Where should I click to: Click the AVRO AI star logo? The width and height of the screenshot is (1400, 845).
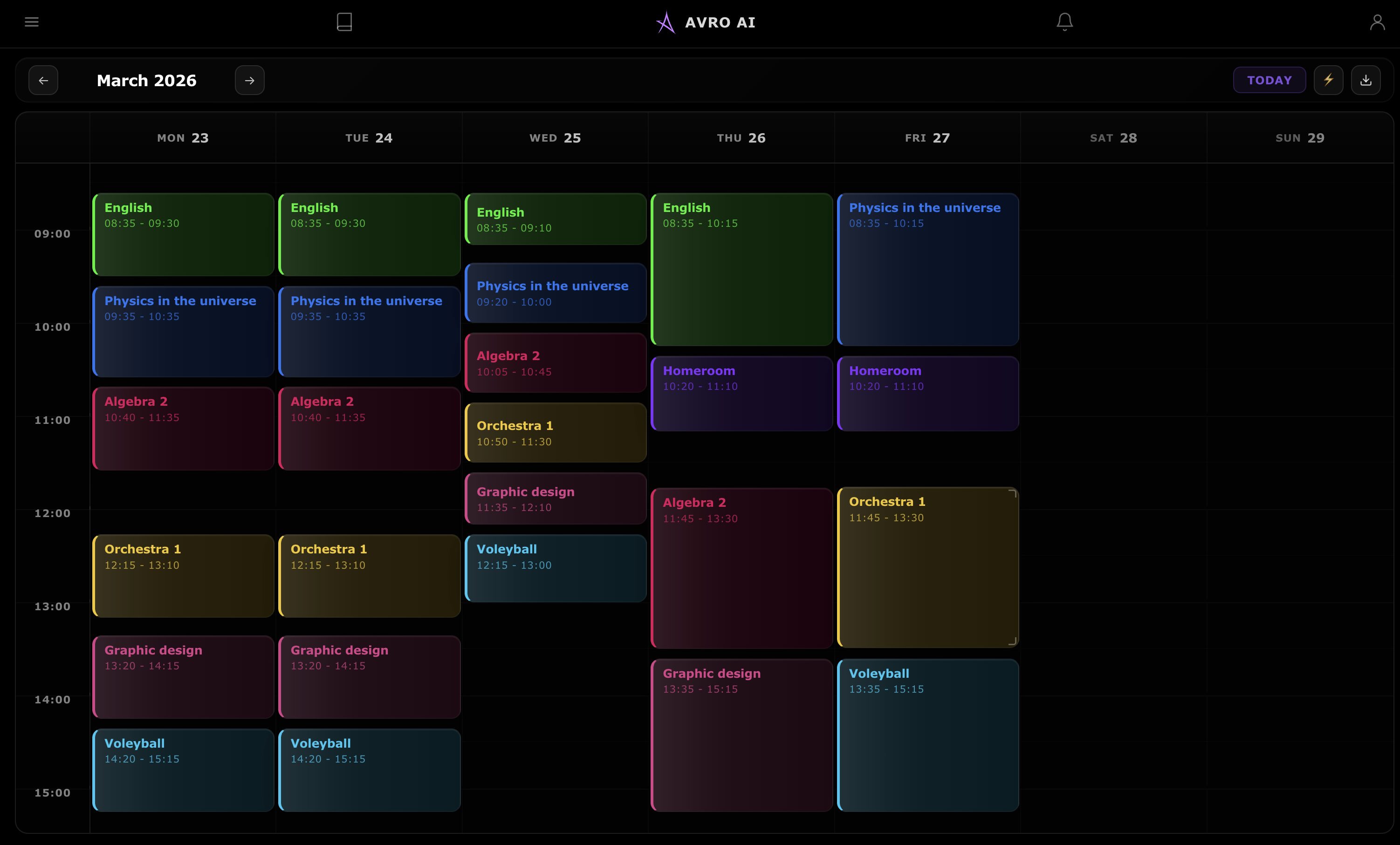pos(666,23)
